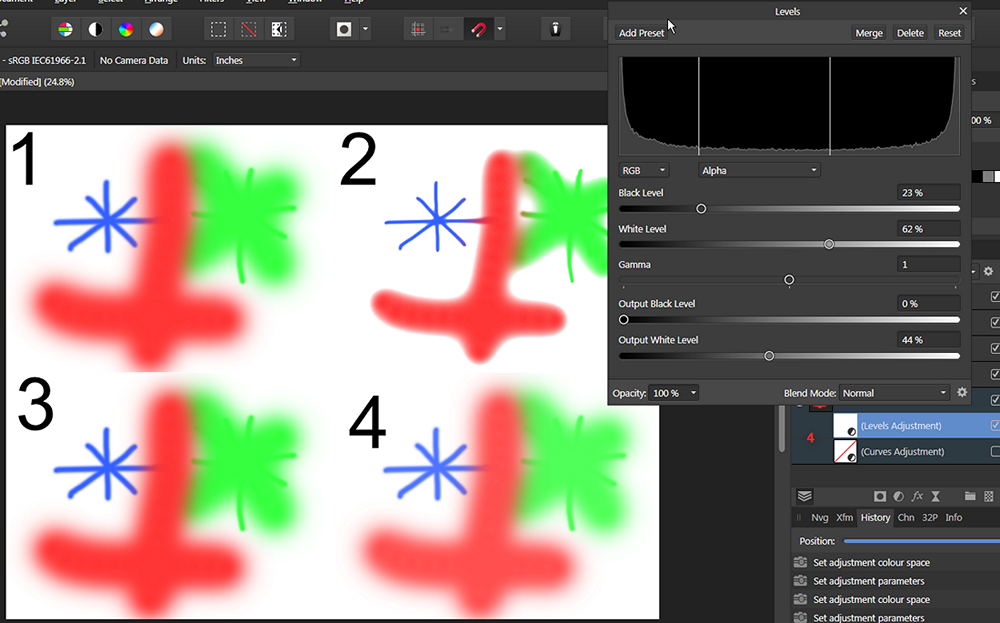Click the Levels Adjustment layer thumbnail
The width and height of the screenshot is (1000, 623).
[845, 425]
